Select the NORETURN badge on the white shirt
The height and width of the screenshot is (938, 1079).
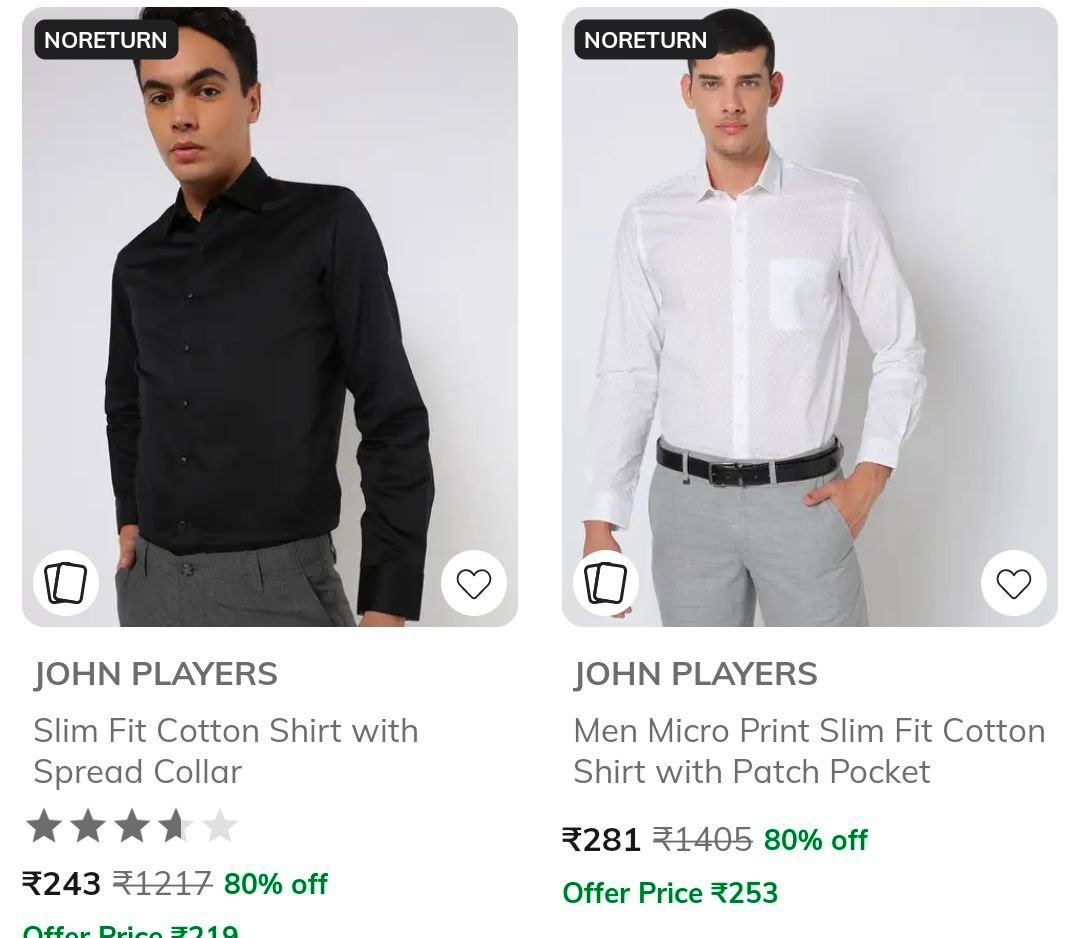[x=643, y=40]
